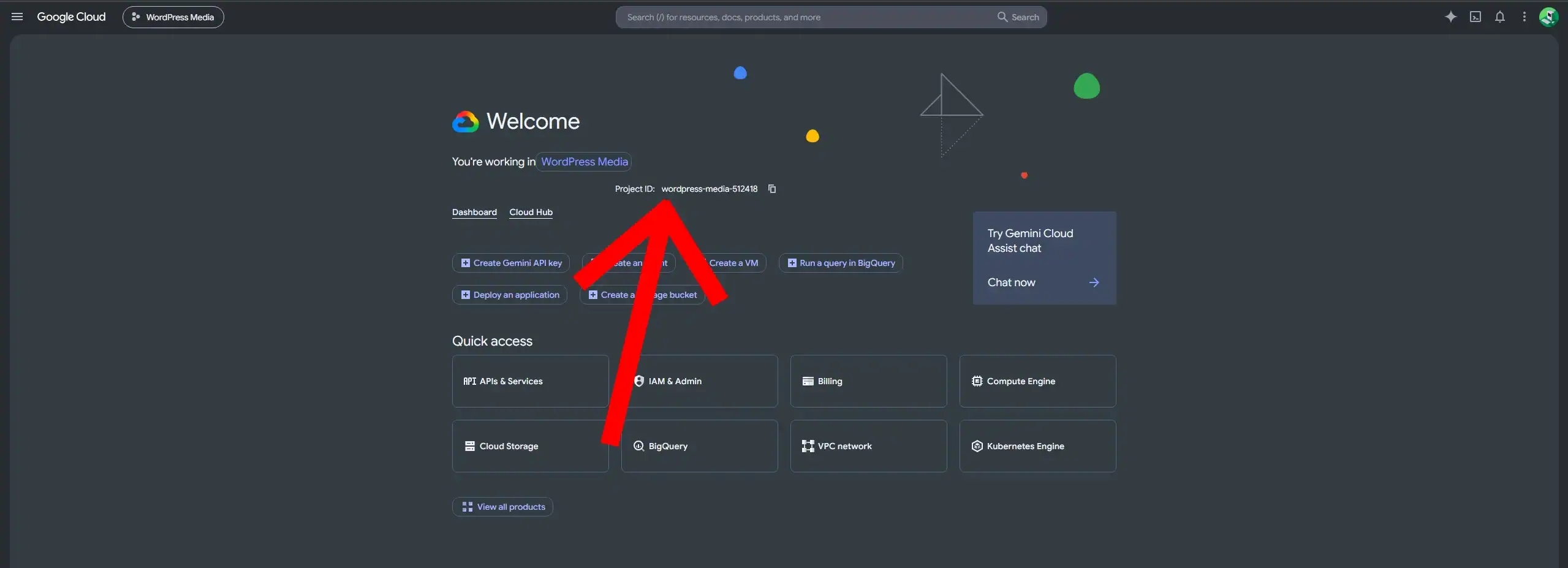Click Create Gemini API key
The image size is (1568, 568).
pyautogui.click(x=511, y=263)
